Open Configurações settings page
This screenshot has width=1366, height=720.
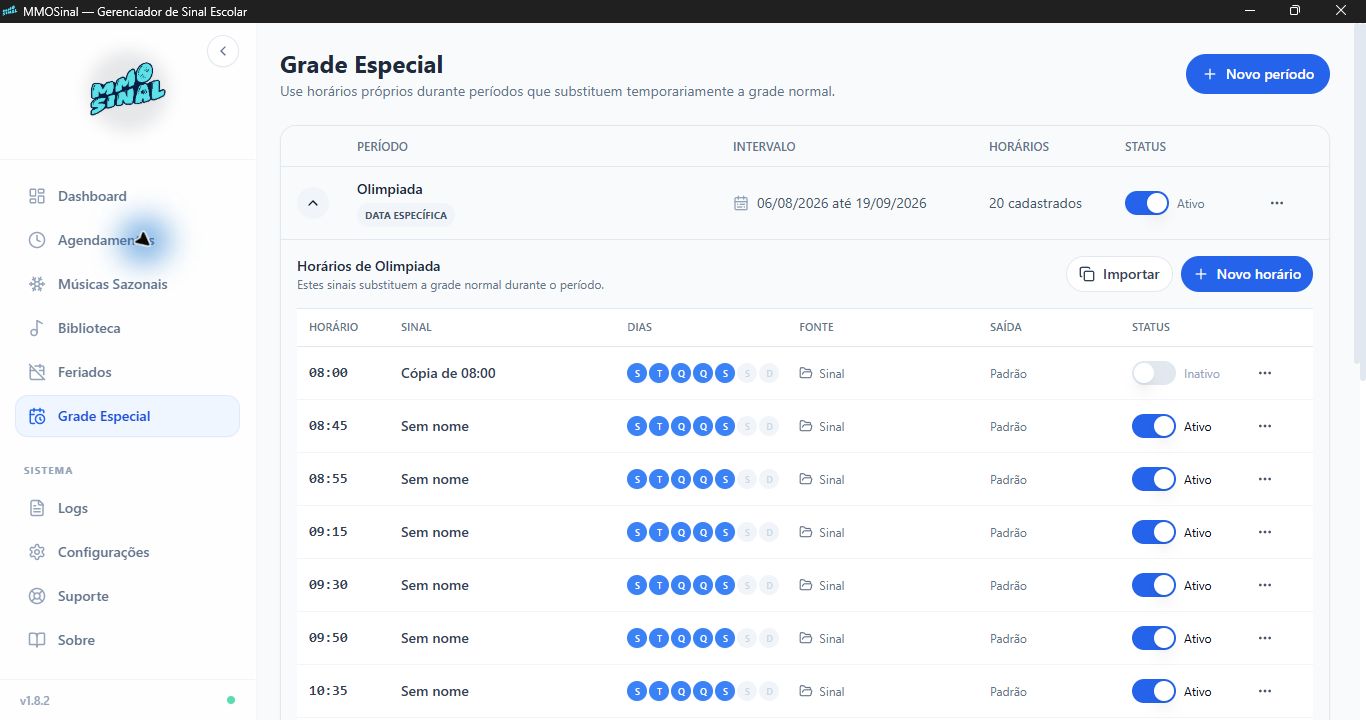pyautogui.click(x=127, y=552)
